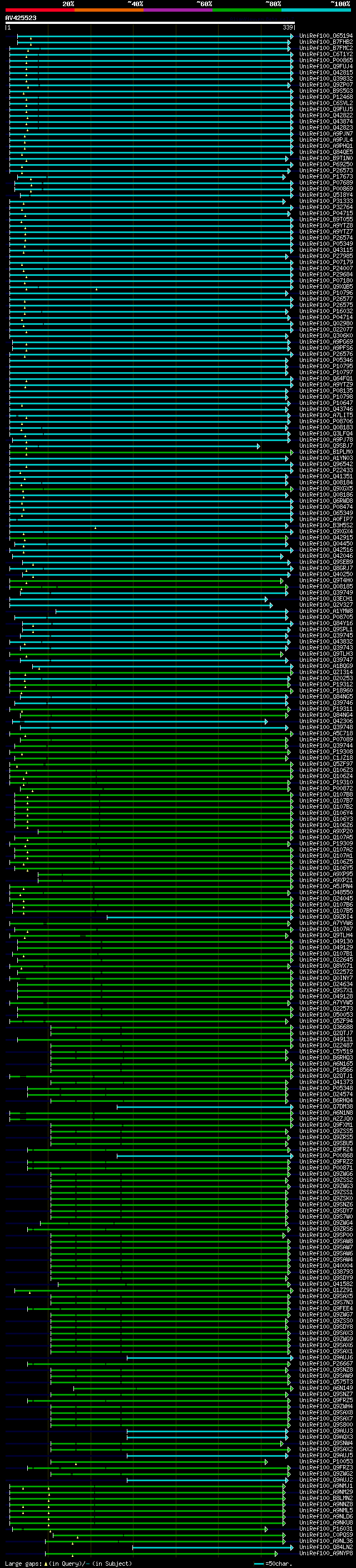Image resolution: width=356 pixels, height=1568 pixels.
Task: Open hit UniRef100_A9XP20
Action: point(325,832)
